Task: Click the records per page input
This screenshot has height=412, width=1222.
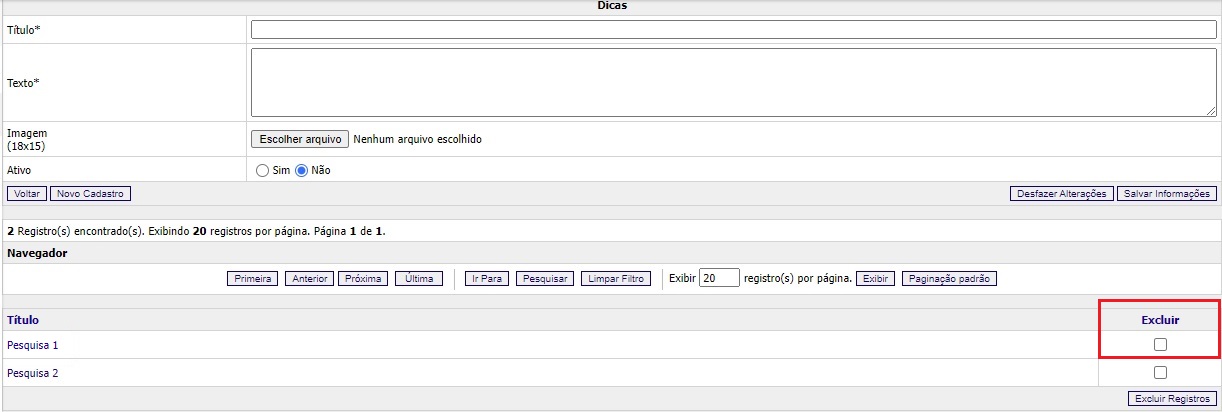Action: [x=719, y=278]
